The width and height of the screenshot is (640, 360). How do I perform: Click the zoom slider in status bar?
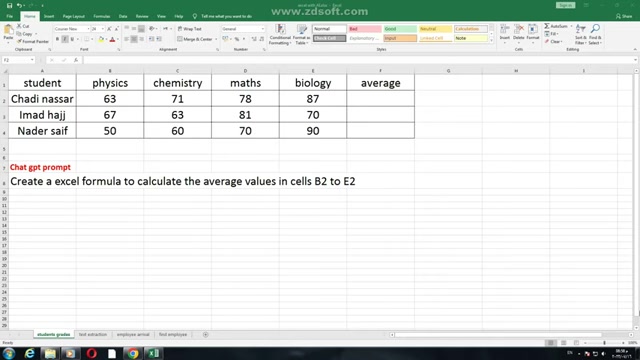[604, 343]
